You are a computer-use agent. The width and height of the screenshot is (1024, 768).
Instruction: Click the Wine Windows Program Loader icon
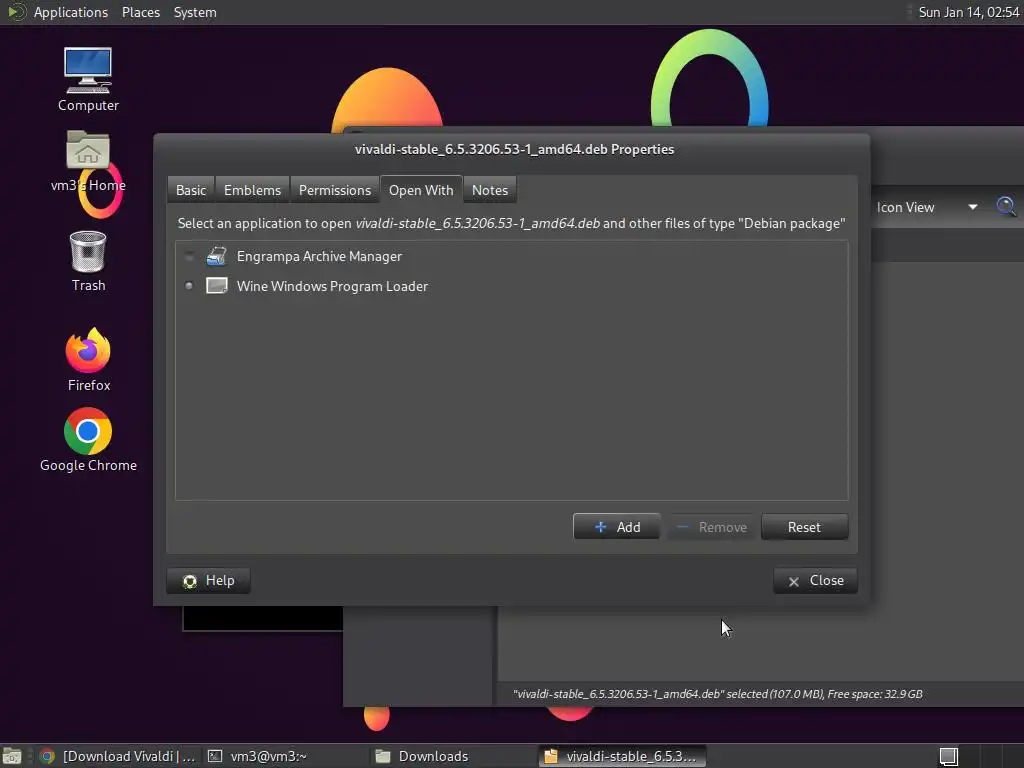217,286
